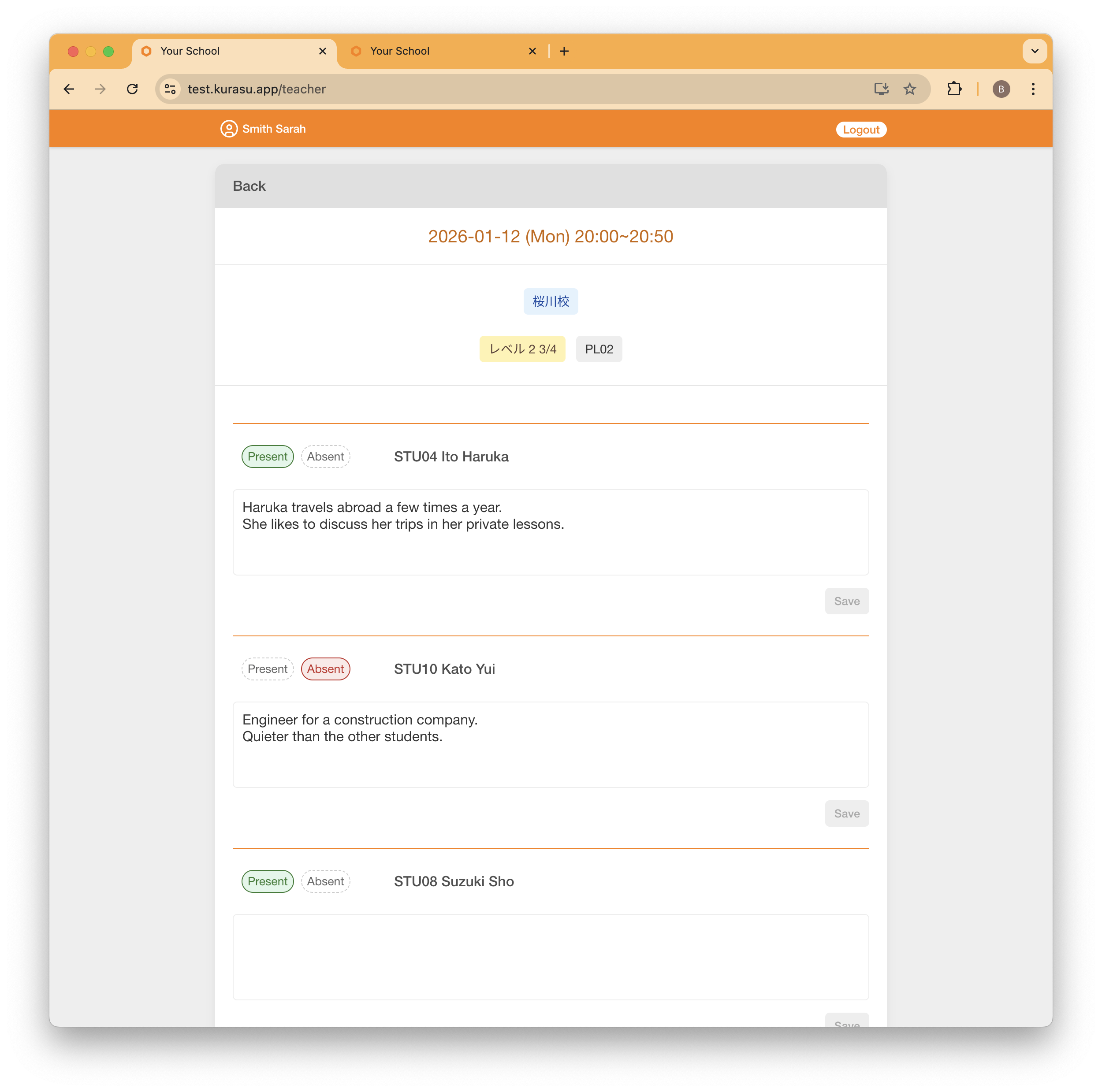Viewport: 1102px width, 1092px height.
Task: Click the Logout button
Action: [x=861, y=130]
